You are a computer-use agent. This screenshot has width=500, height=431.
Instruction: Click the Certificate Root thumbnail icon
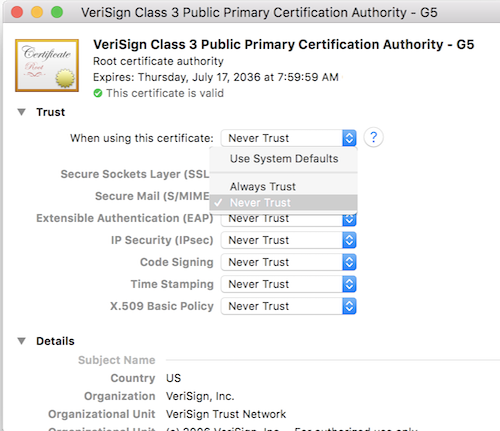click(47, 65)
